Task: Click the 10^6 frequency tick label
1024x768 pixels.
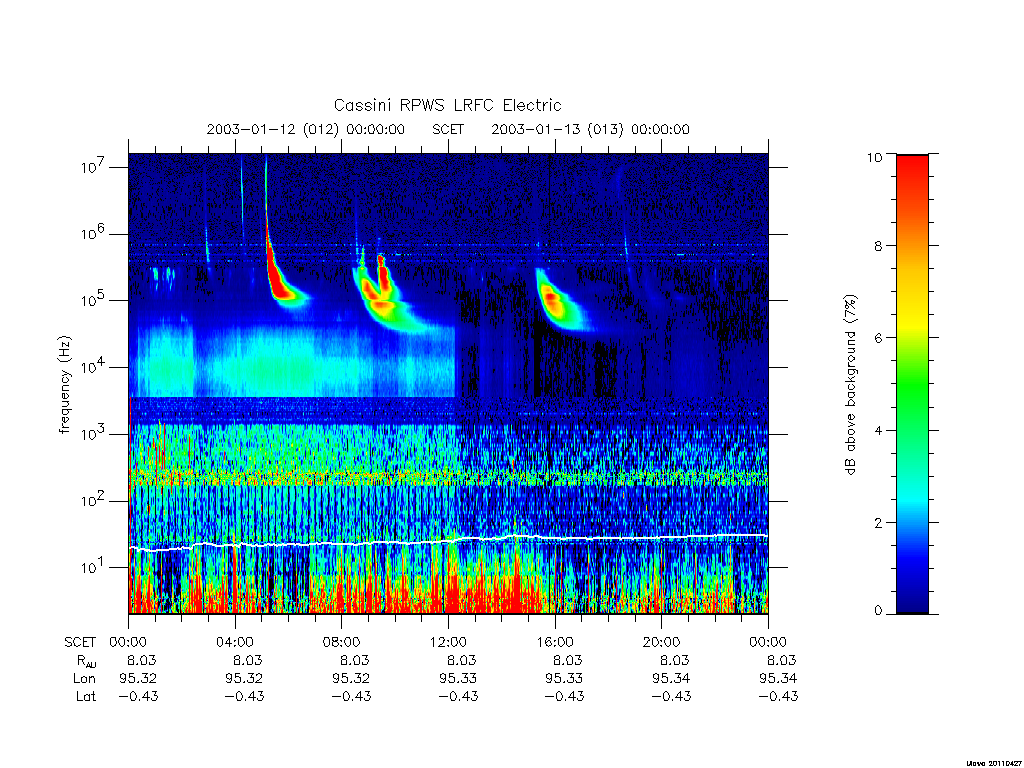Action: (x=94, y=233)
